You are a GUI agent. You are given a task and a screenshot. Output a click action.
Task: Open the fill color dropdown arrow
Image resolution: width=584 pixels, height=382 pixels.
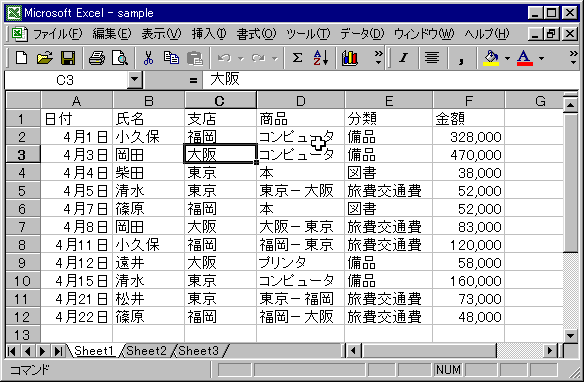[x=507, y=58]
